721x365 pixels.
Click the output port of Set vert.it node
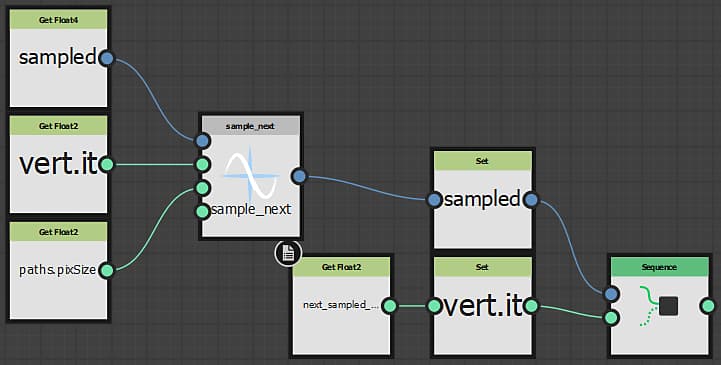click(x=531, y=305)
